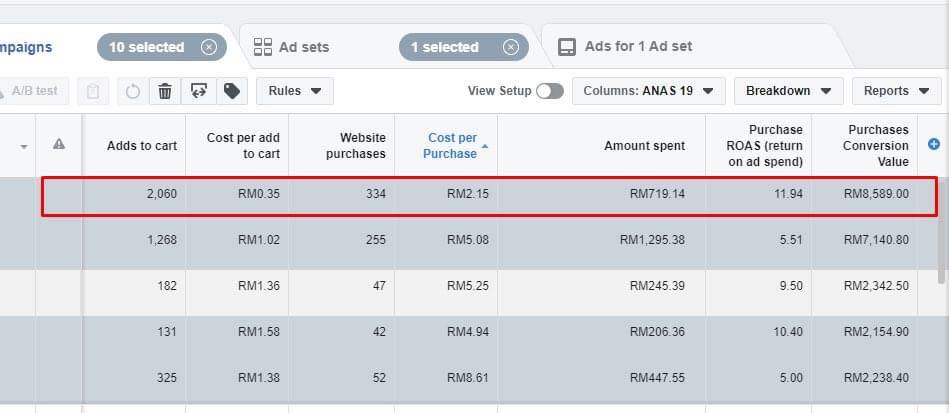Sort by the Amount spent column header

pyautogui.click(x=644, y=145)
